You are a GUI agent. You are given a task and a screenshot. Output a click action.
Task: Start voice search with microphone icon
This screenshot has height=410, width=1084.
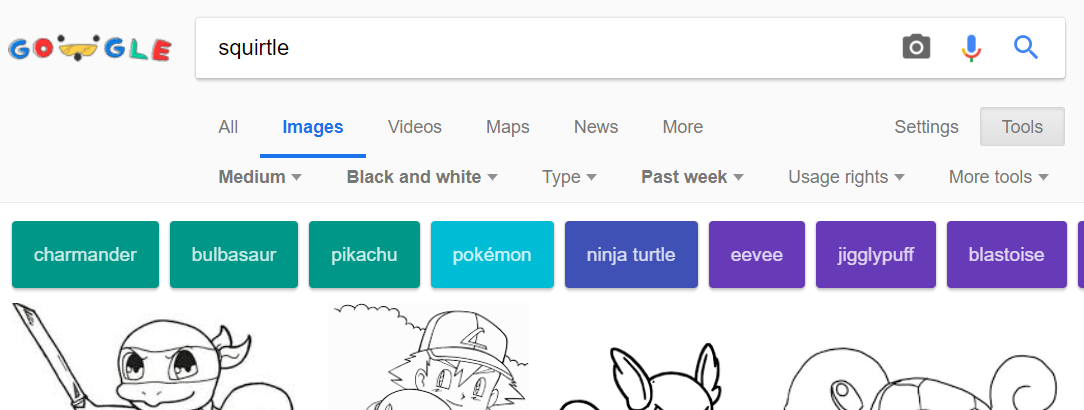coord(970,47)
